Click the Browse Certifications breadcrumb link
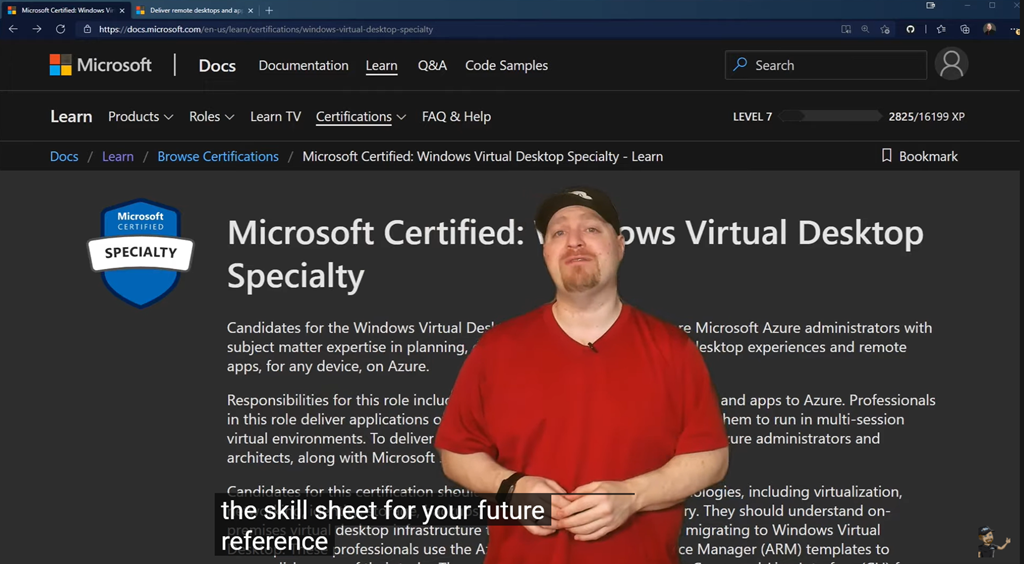 click(x=218, y=156)
